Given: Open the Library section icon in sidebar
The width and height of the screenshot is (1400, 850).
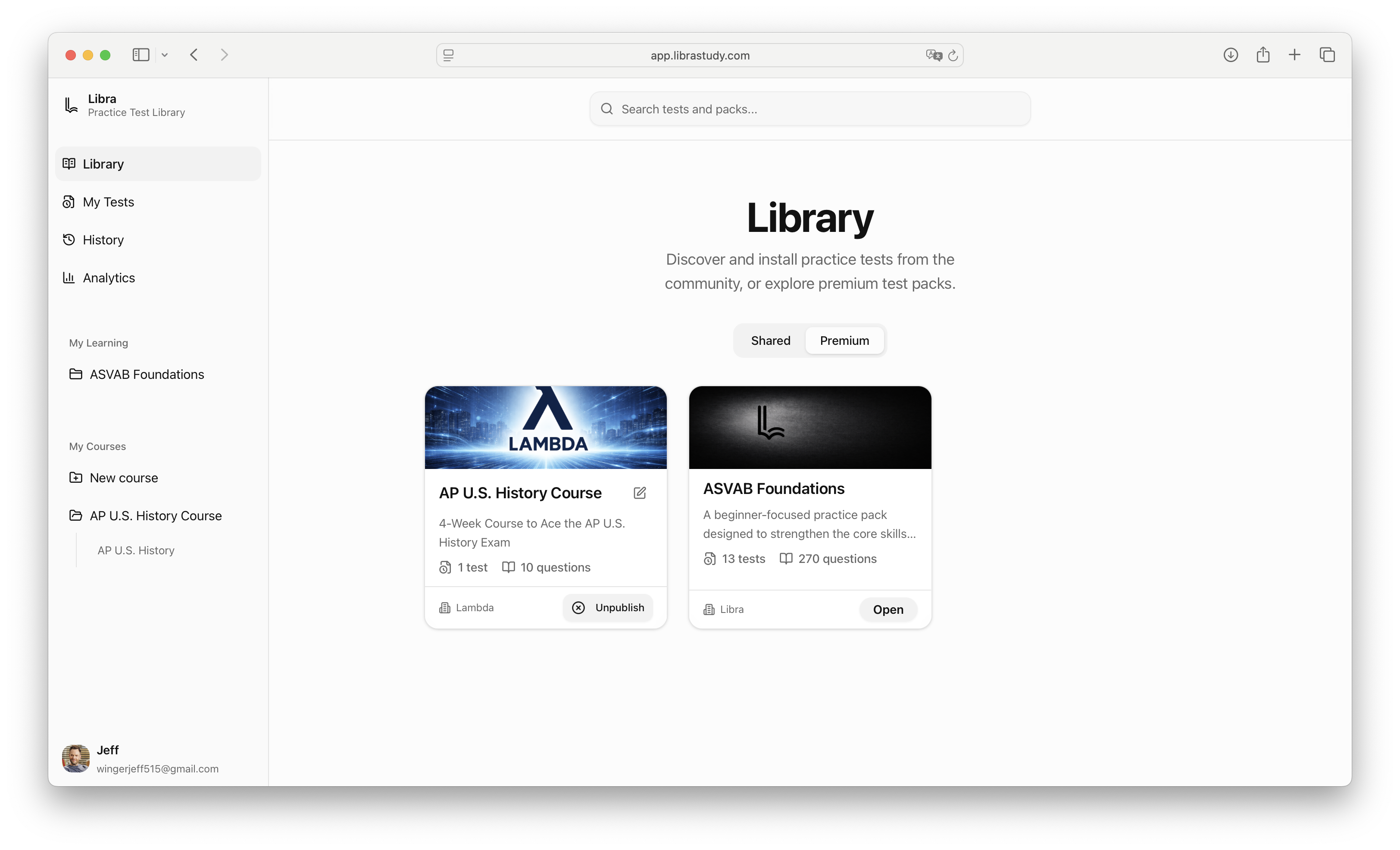Looking at the screenshot, I should click(69, 164).
